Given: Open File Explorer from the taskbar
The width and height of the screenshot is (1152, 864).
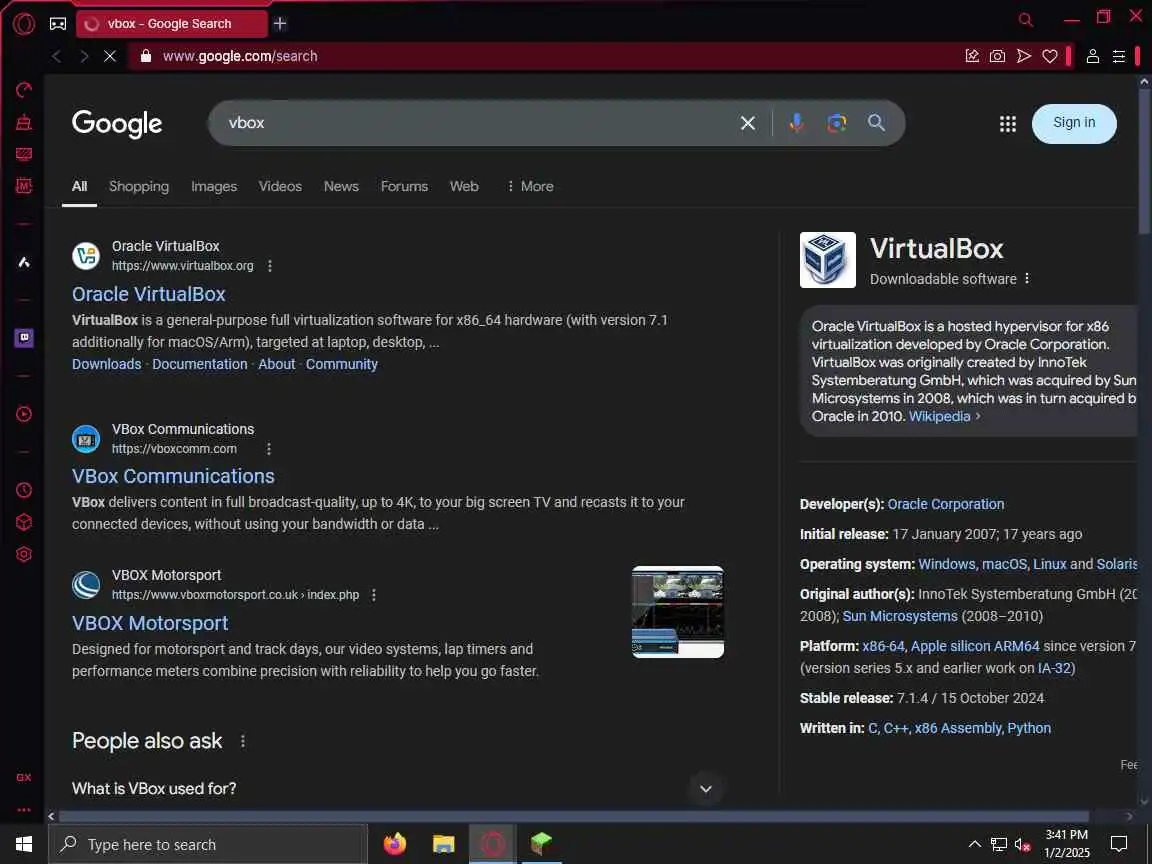Looking at the screenshot, I should (x=444, y=843).
